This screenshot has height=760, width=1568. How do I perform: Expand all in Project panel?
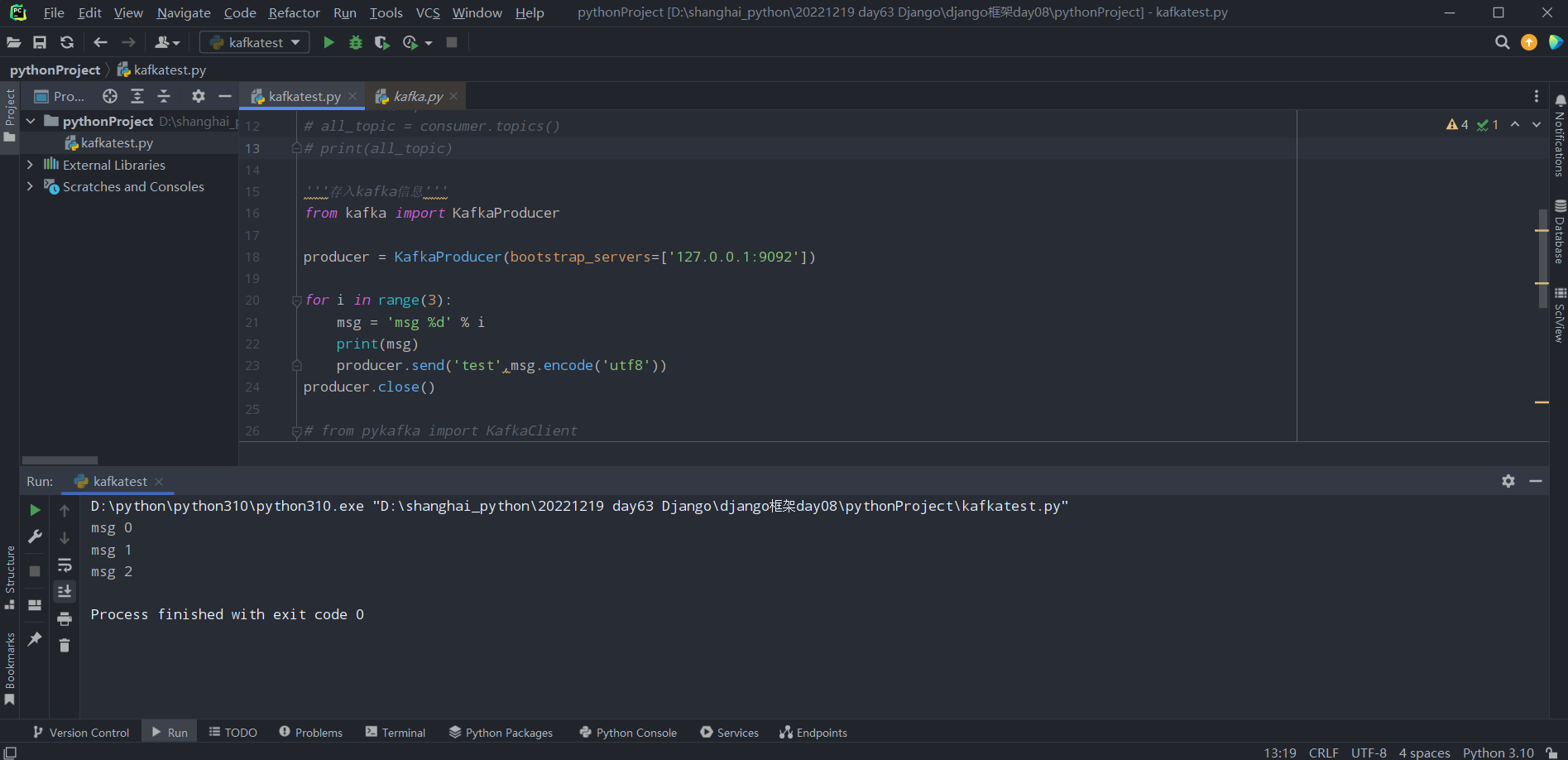[x=137, y=96]
